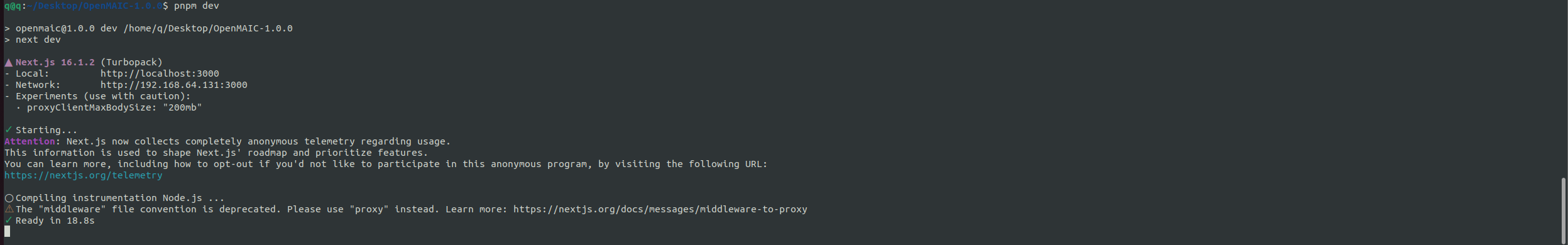Click the purple Attention label
The width and height of the screenshot is (1568, 245).
(x=30, y=141)
